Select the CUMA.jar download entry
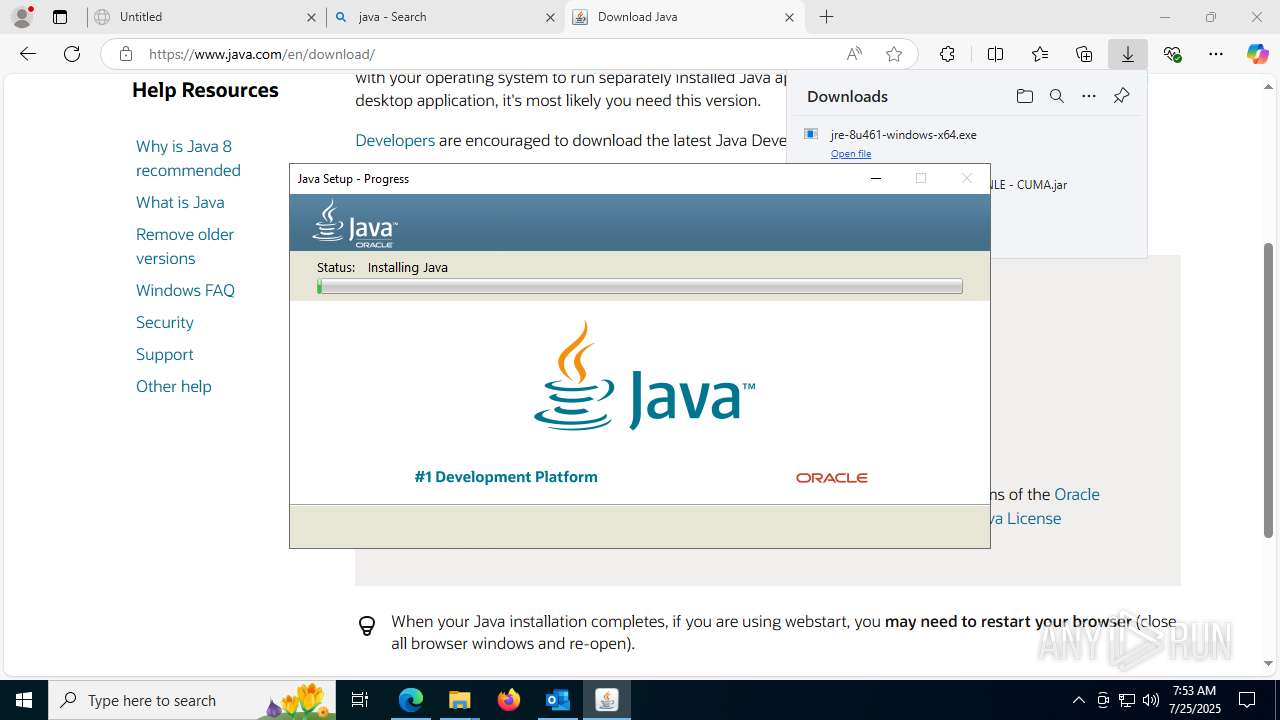 [1028, 185]
